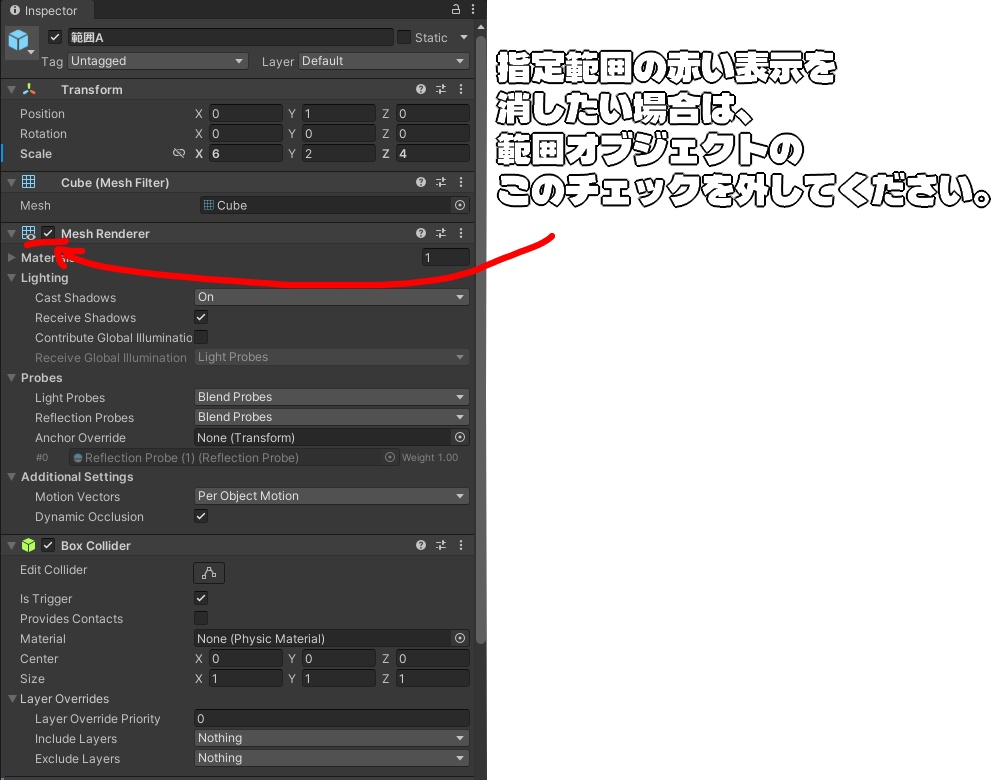This screenshot has height=780, width=1000.
Task: Uncheck the Is Trigger checkbox
Action: pos(200,598)
